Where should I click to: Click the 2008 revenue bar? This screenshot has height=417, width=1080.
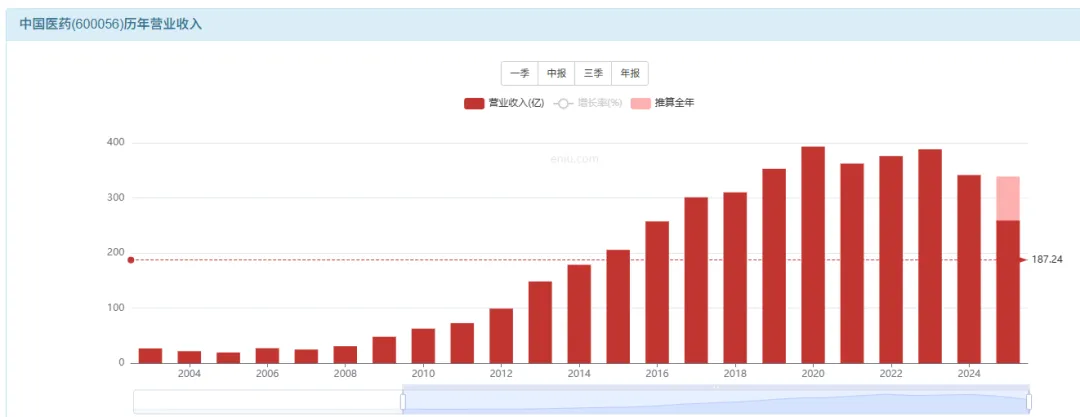pos(345,354)
